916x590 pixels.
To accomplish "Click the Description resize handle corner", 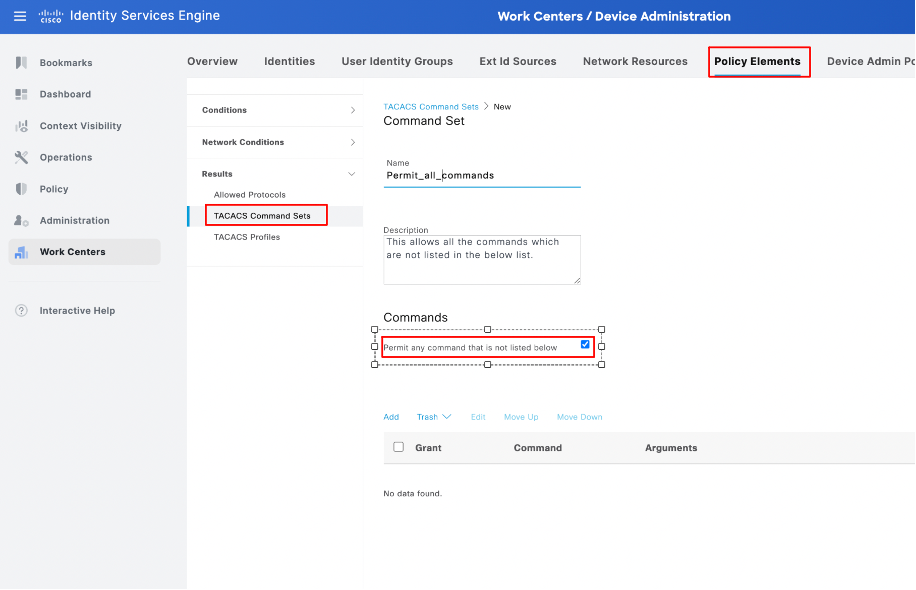I will (x=577, y=281).
